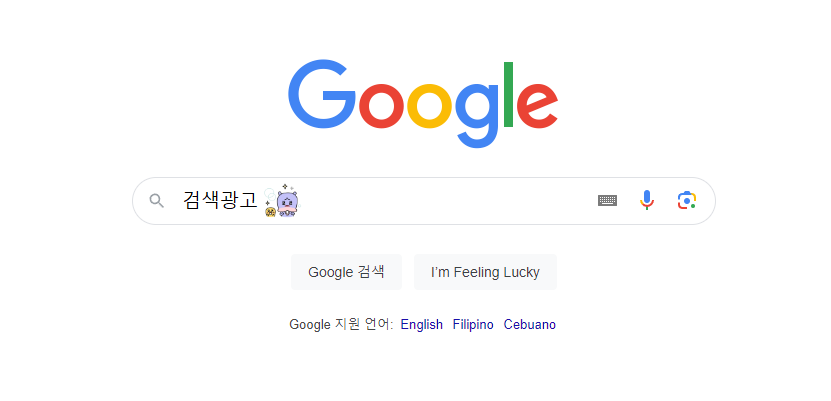Viewport: 831px width, 401px height.
Task: Switch language to Filipino
Action: [473, 324]
